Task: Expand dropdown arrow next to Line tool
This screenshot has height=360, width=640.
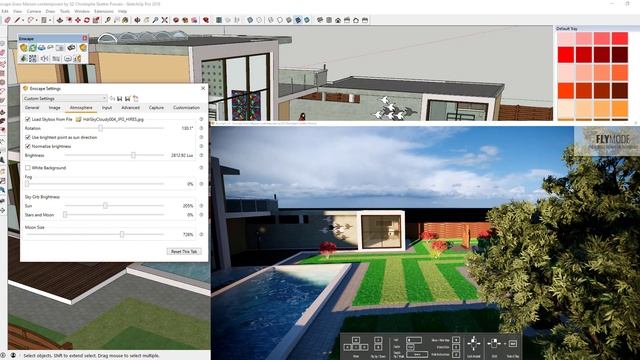Action: [22, 20]
